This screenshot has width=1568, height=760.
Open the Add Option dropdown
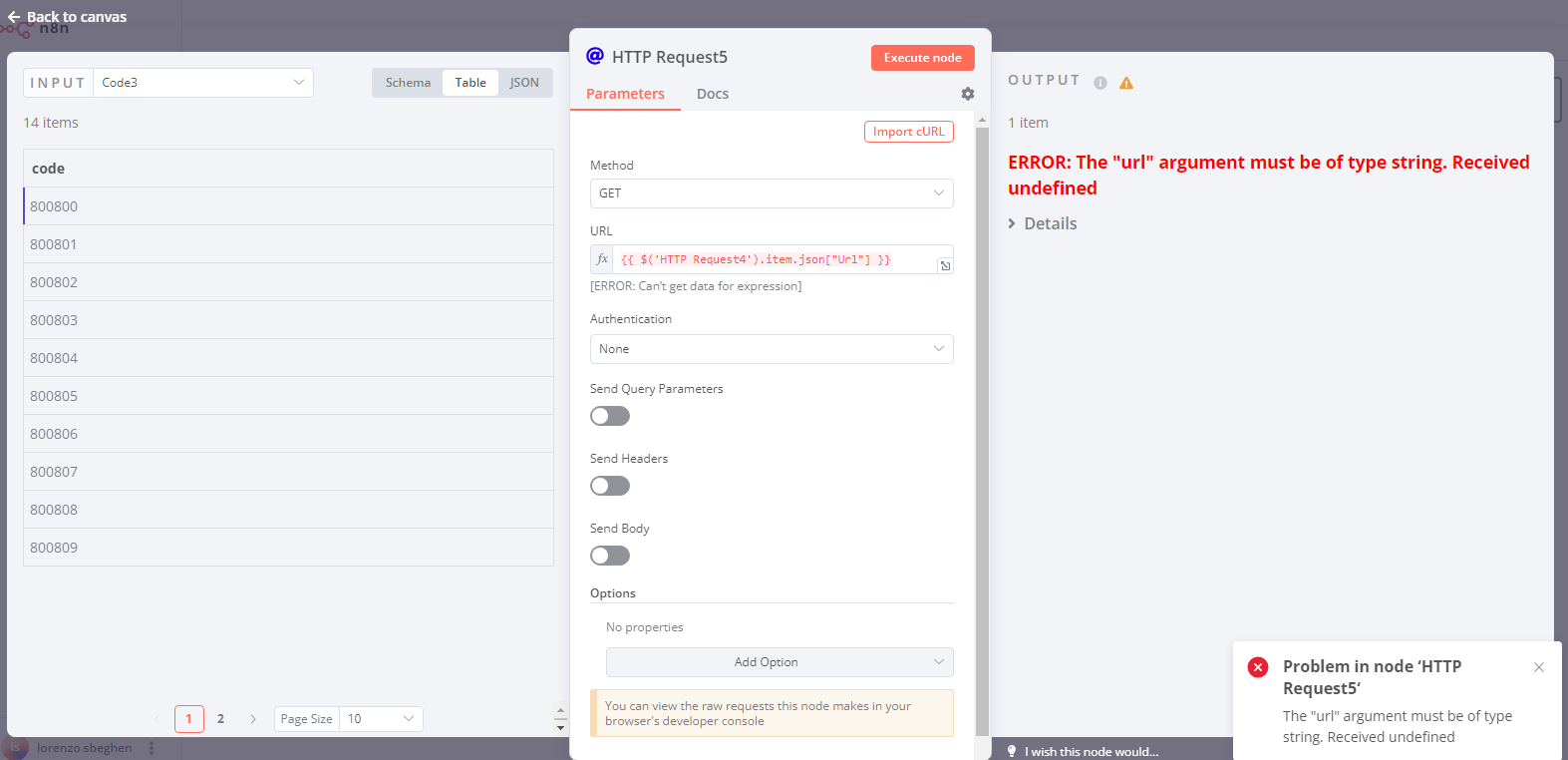780,662
